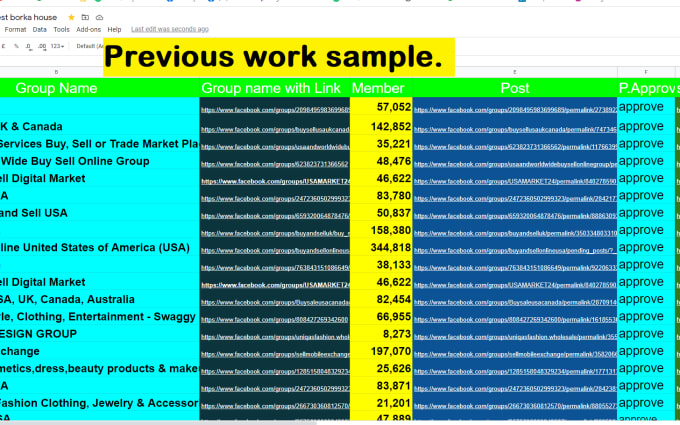The image size is (680, 425).
Task: Select 'line United States of America (USA)' cell
Action: [100, 247]
